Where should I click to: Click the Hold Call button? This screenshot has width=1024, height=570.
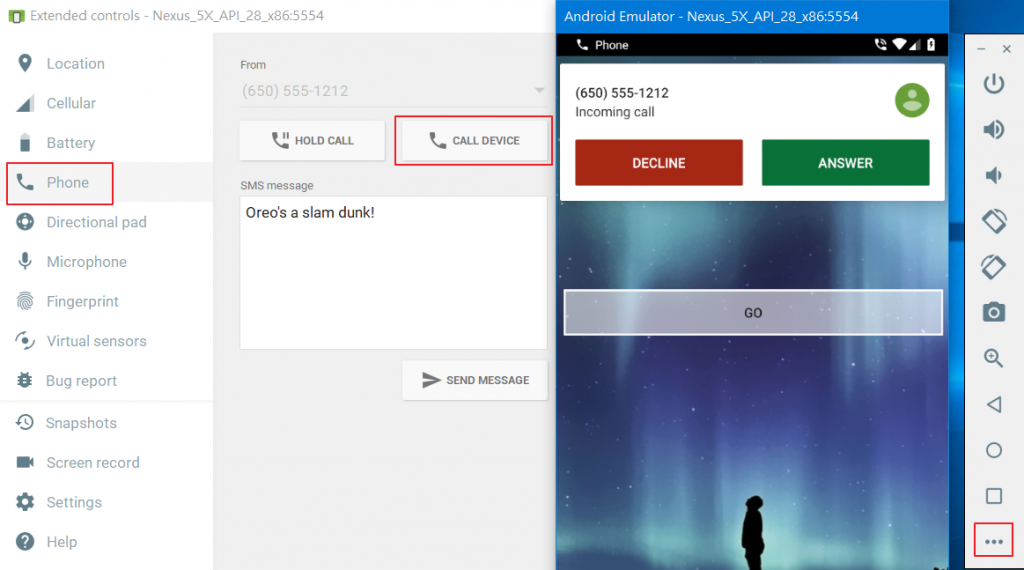point(312,140)
